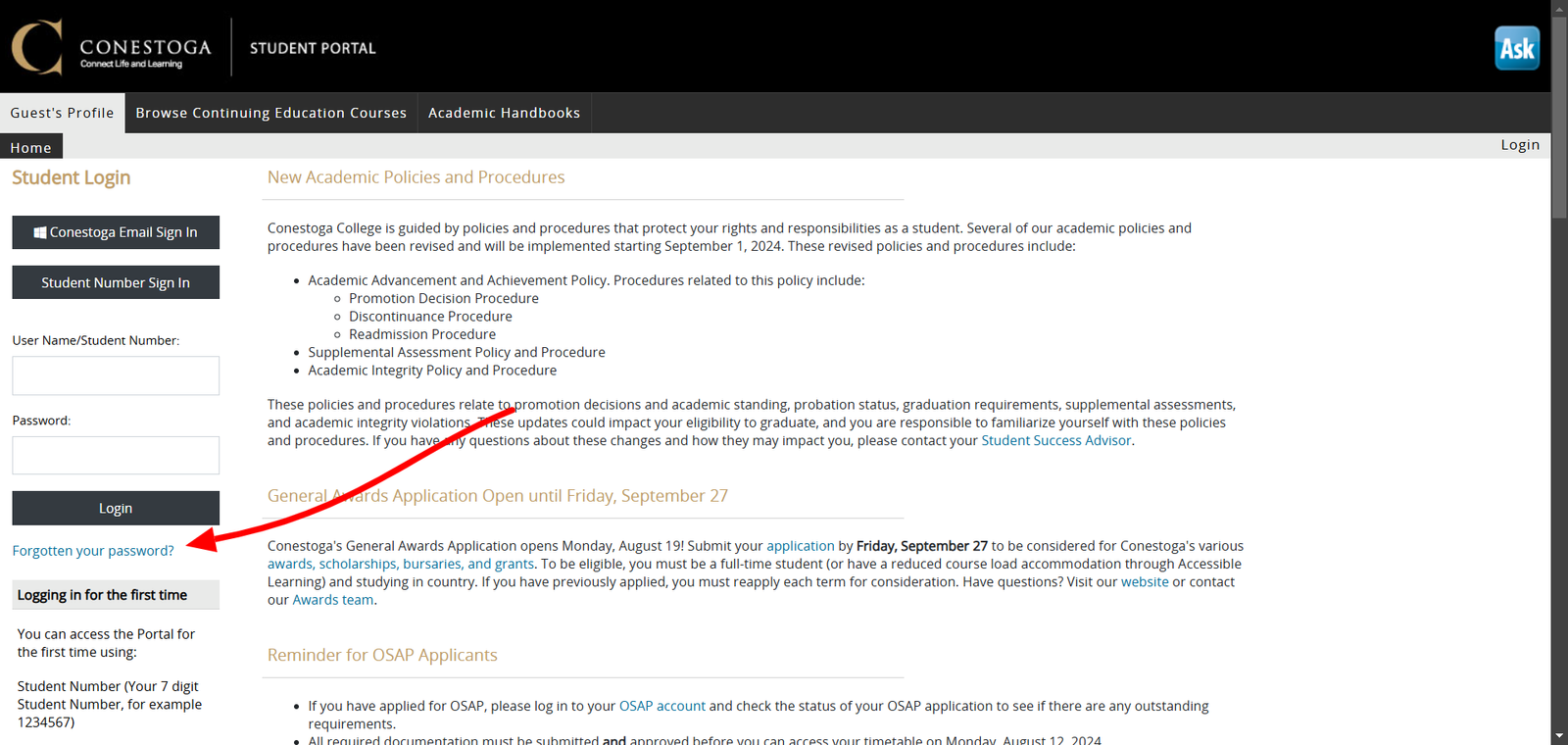Viewport: 1568px width, 745px height.
Task: Click the Login link at top right
Action: point(1520,145)
